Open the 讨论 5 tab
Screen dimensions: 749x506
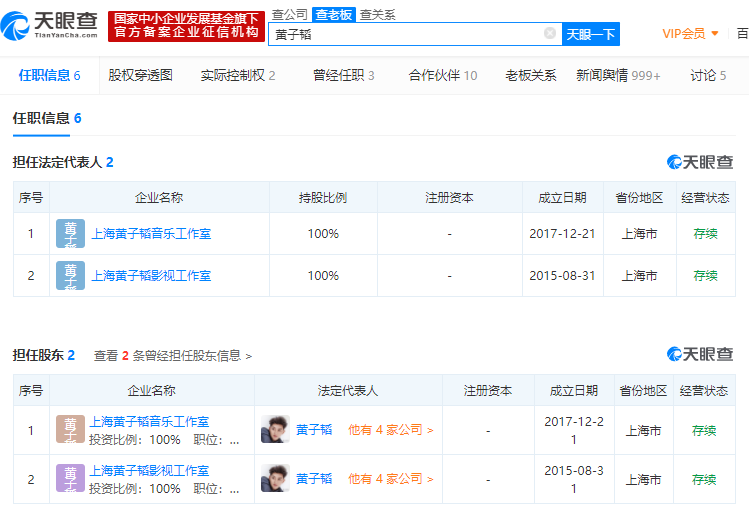click(x=708, y=75)
